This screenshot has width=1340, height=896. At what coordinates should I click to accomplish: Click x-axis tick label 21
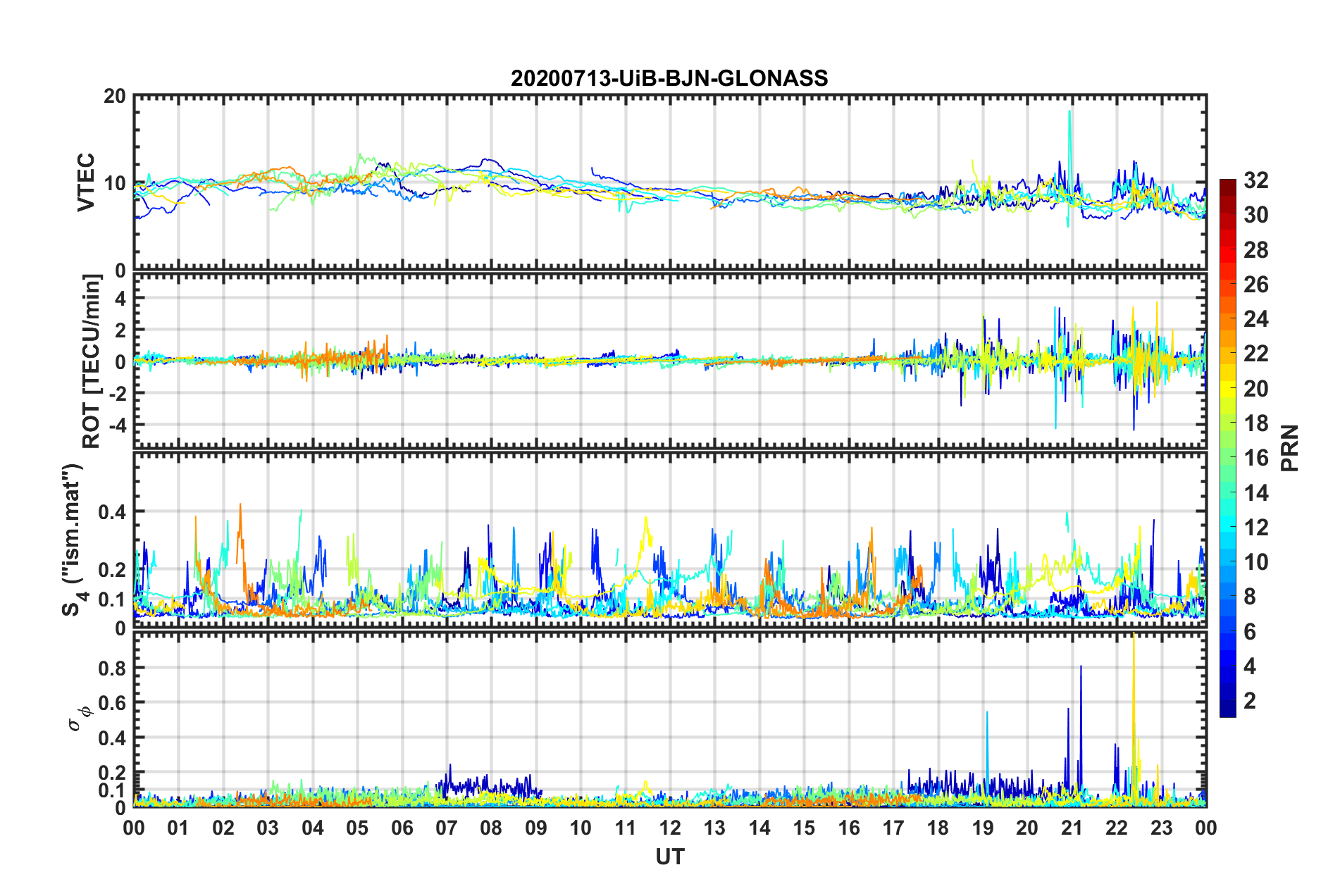click(x=1072, y=828)
